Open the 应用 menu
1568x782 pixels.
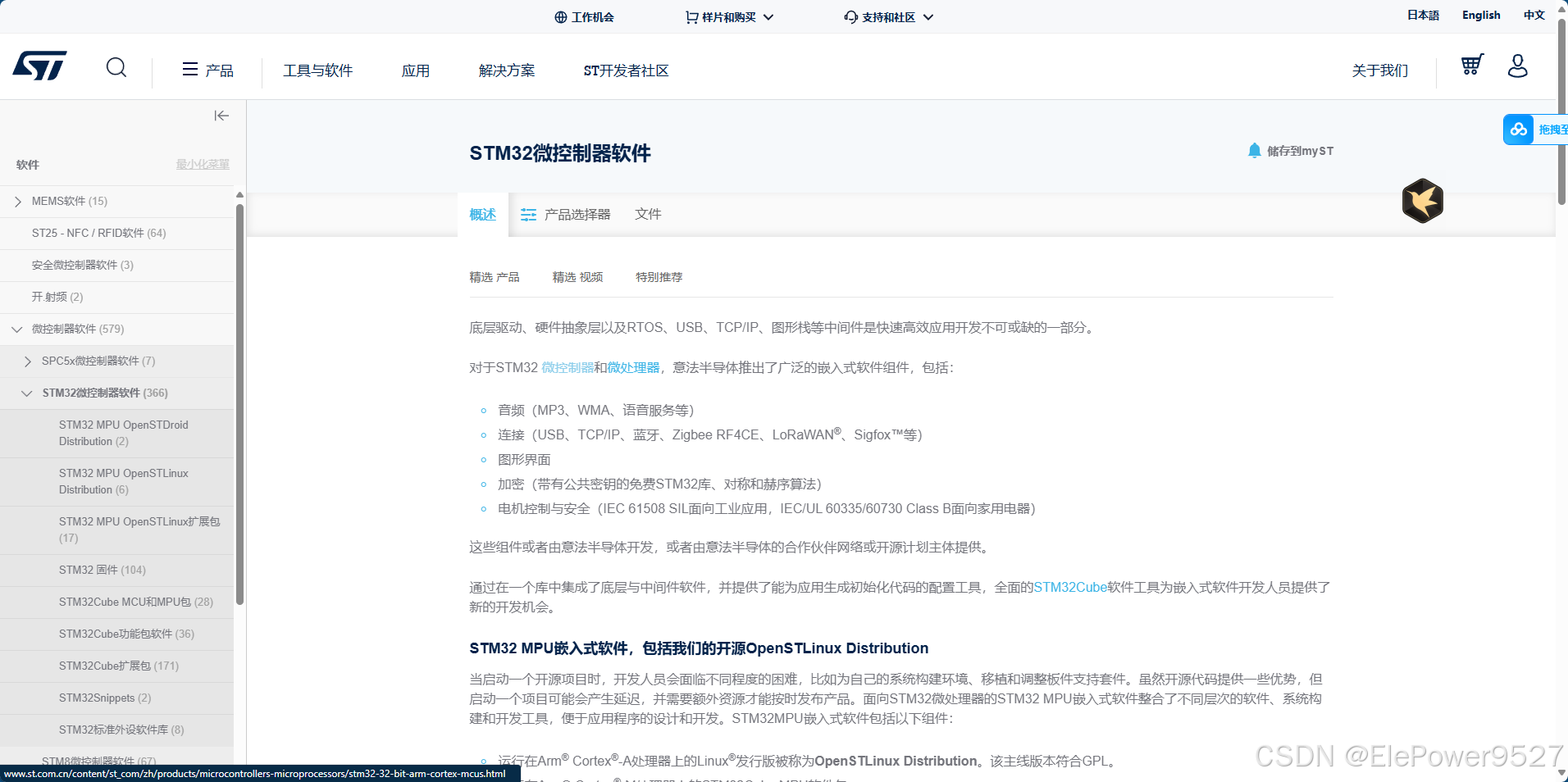click(416, 70)
